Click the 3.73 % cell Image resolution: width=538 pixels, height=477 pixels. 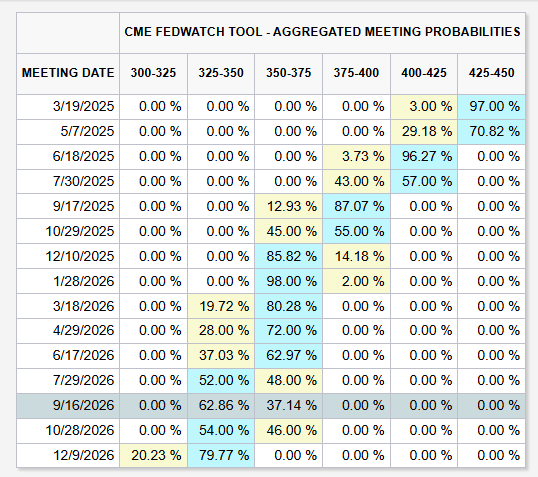click(x=356, y=157)
